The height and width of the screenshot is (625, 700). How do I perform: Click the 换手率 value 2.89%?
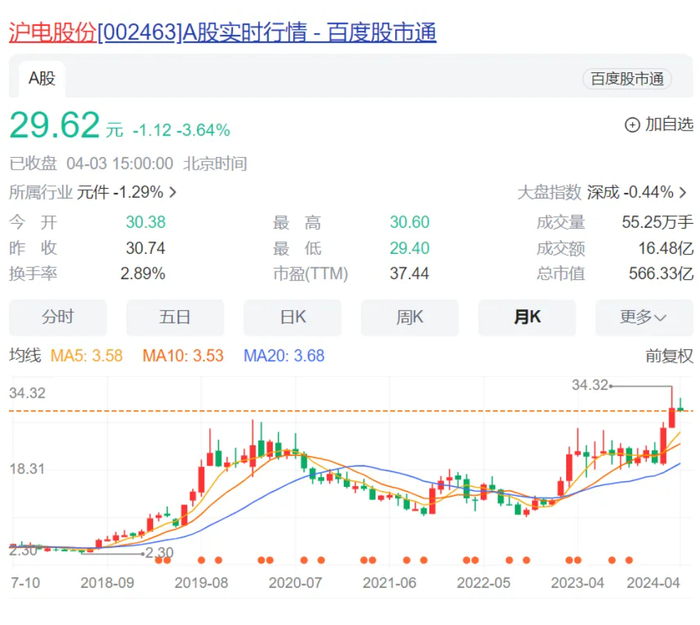pos(143,273)
